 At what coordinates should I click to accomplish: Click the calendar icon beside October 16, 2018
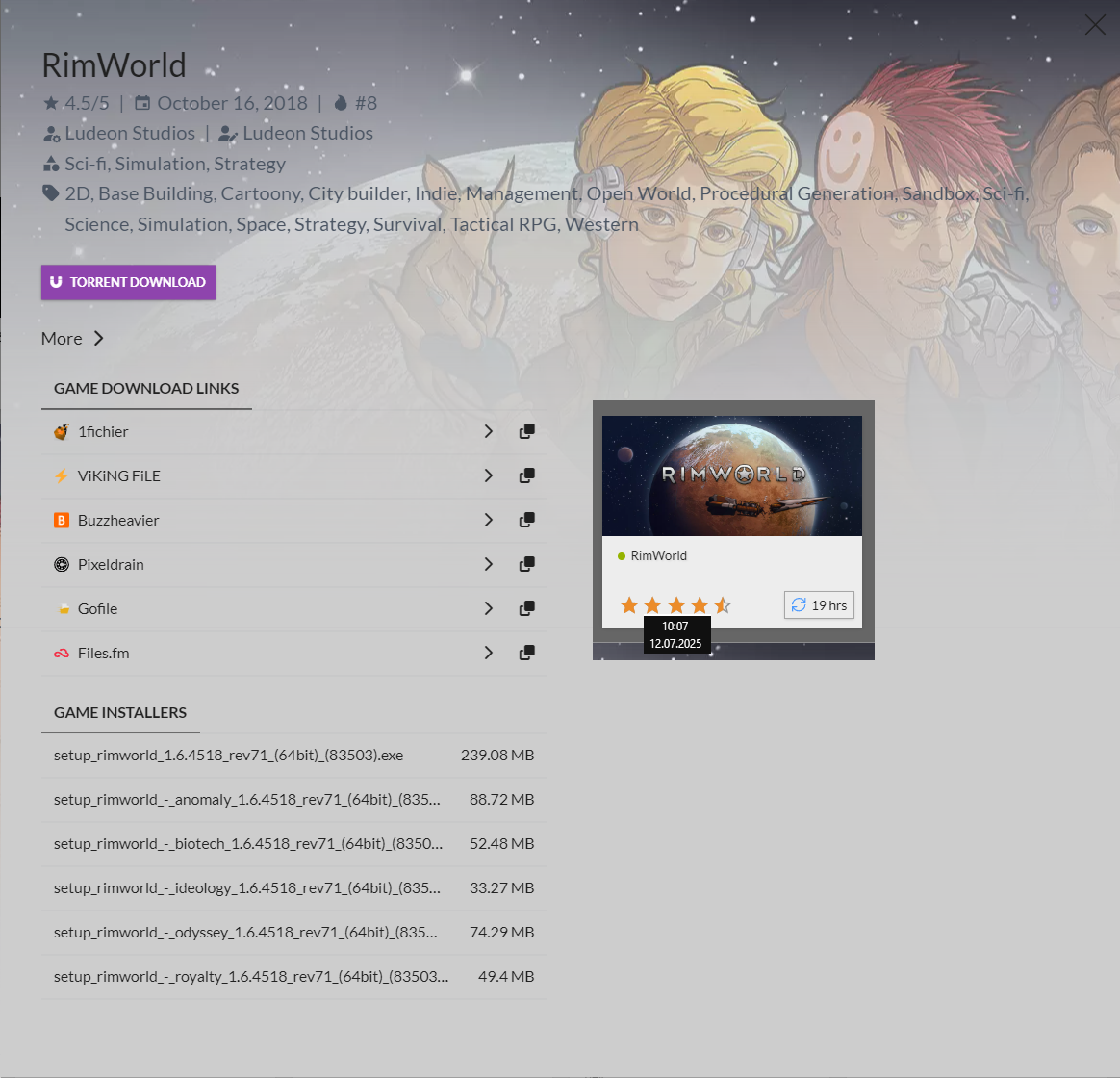pos(142,104)
